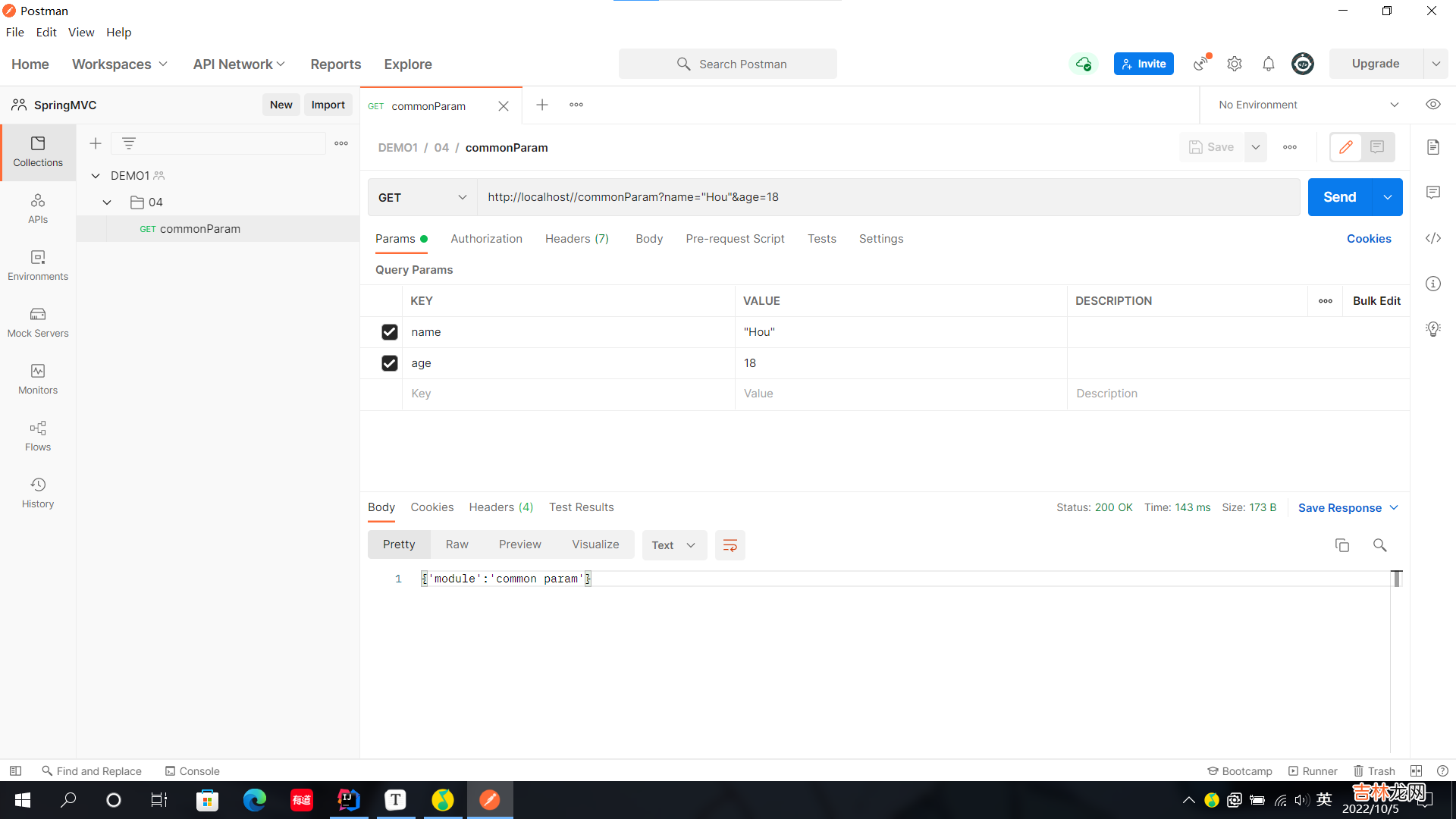Copy response body to clipboard
The height and width of the screenshot is (819, 1456).
[x=1341, y=545]
